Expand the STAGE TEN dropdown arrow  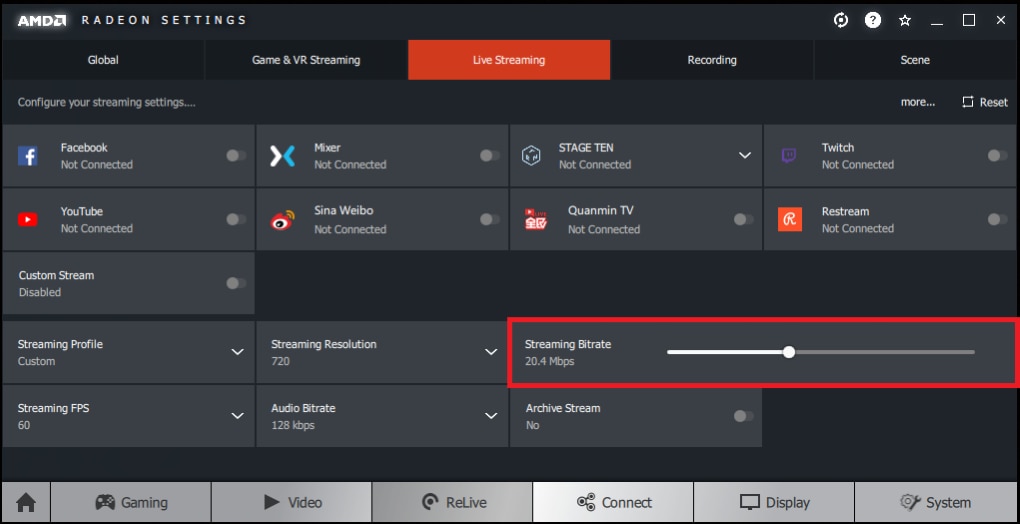pos(745,155)
